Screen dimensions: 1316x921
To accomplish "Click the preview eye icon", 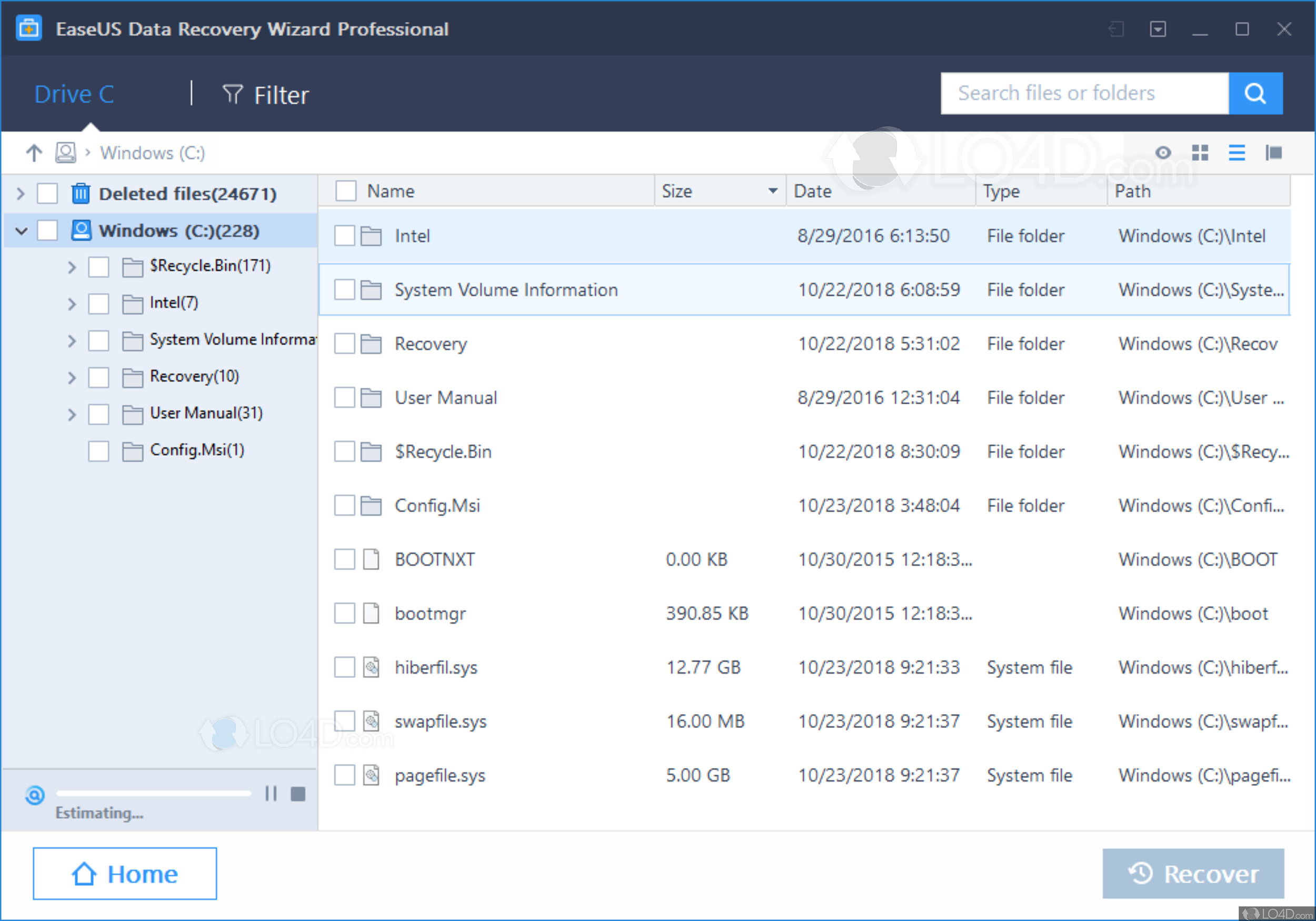I will click(1162, 153).
